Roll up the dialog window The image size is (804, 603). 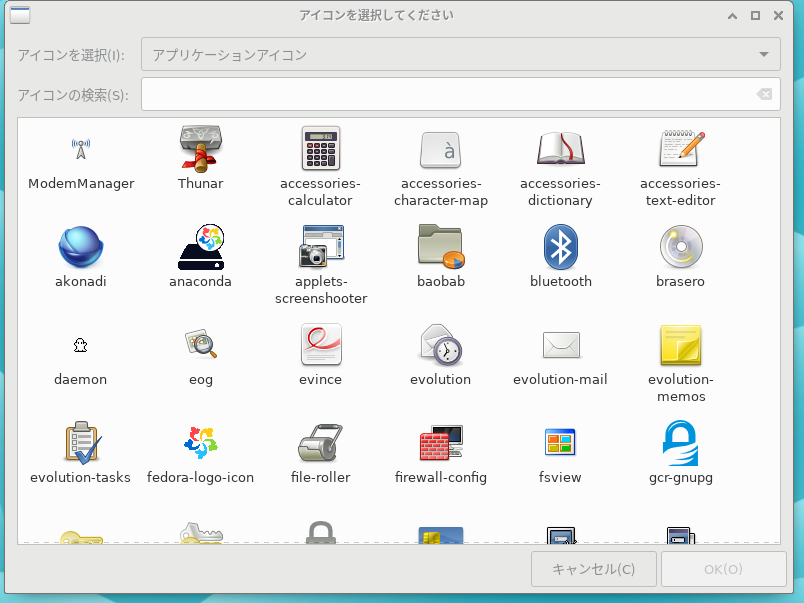click(x=733, y=16)
